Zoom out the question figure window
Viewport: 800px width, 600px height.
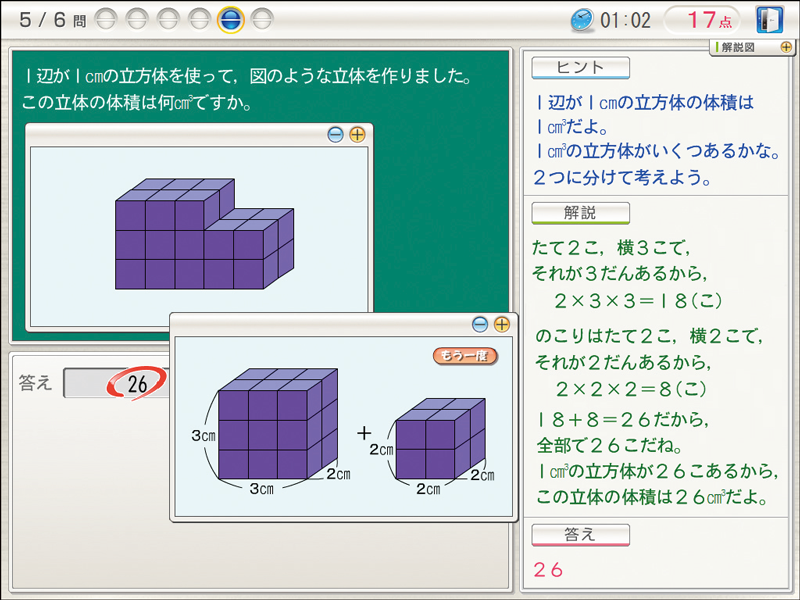pyautogui.click(x=335, y=134)
